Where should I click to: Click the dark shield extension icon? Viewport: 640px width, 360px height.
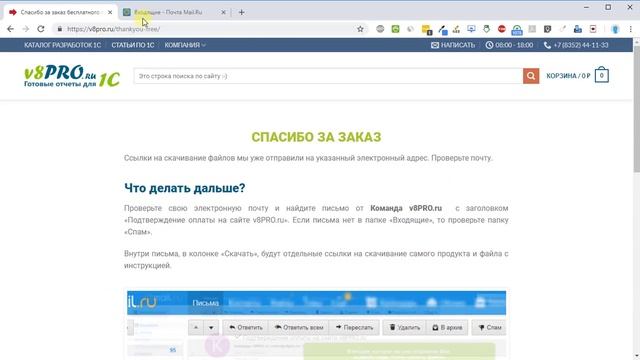point(547,29)
